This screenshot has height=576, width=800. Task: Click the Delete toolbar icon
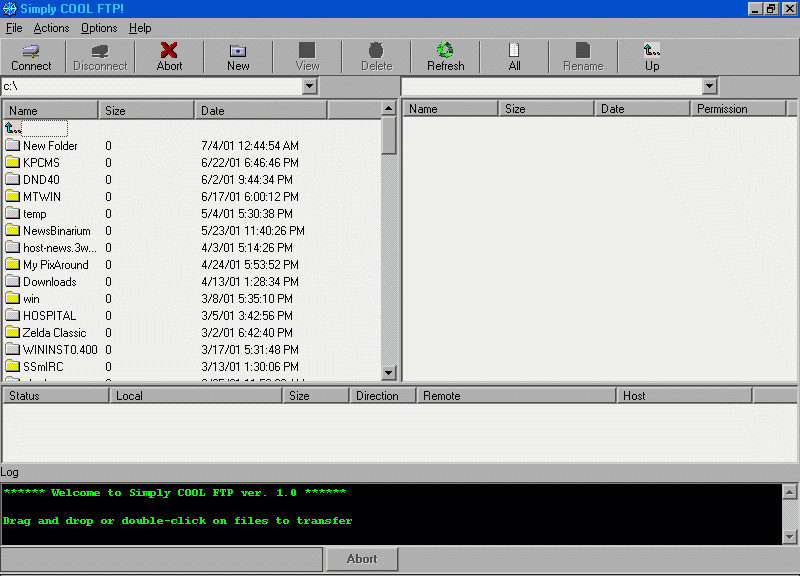(376, 50)
